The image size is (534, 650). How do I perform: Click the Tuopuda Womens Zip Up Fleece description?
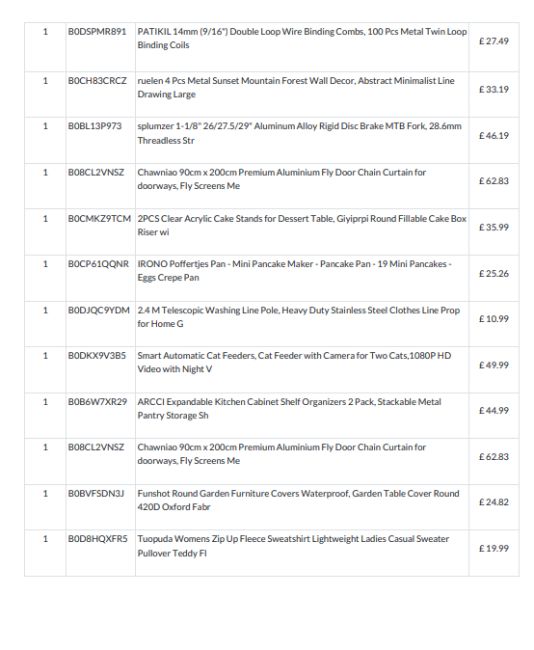tap(294, 546)
